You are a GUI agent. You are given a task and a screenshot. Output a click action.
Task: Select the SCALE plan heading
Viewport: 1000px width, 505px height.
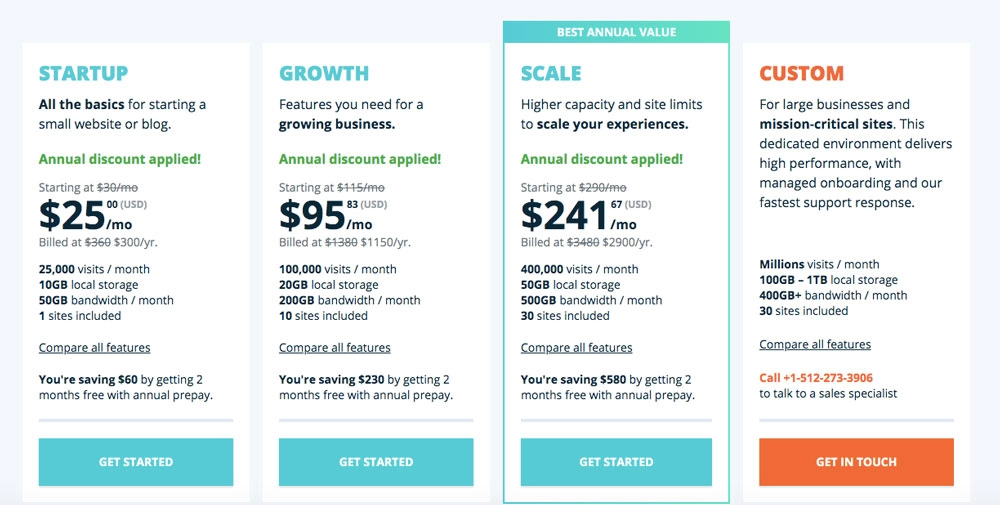[x=551, y=73]
